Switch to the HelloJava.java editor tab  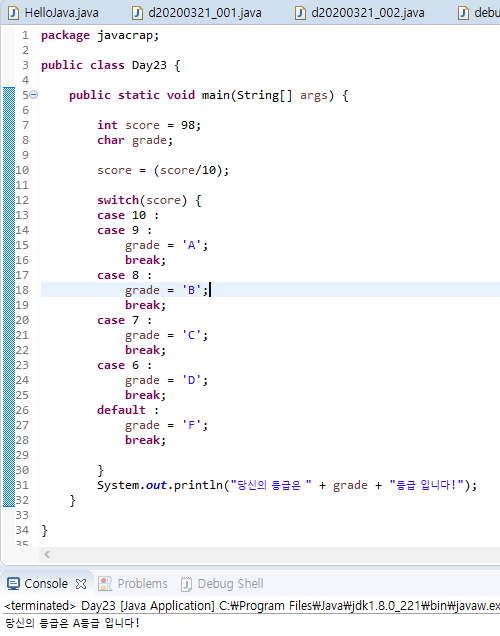(x=53, y=13)
